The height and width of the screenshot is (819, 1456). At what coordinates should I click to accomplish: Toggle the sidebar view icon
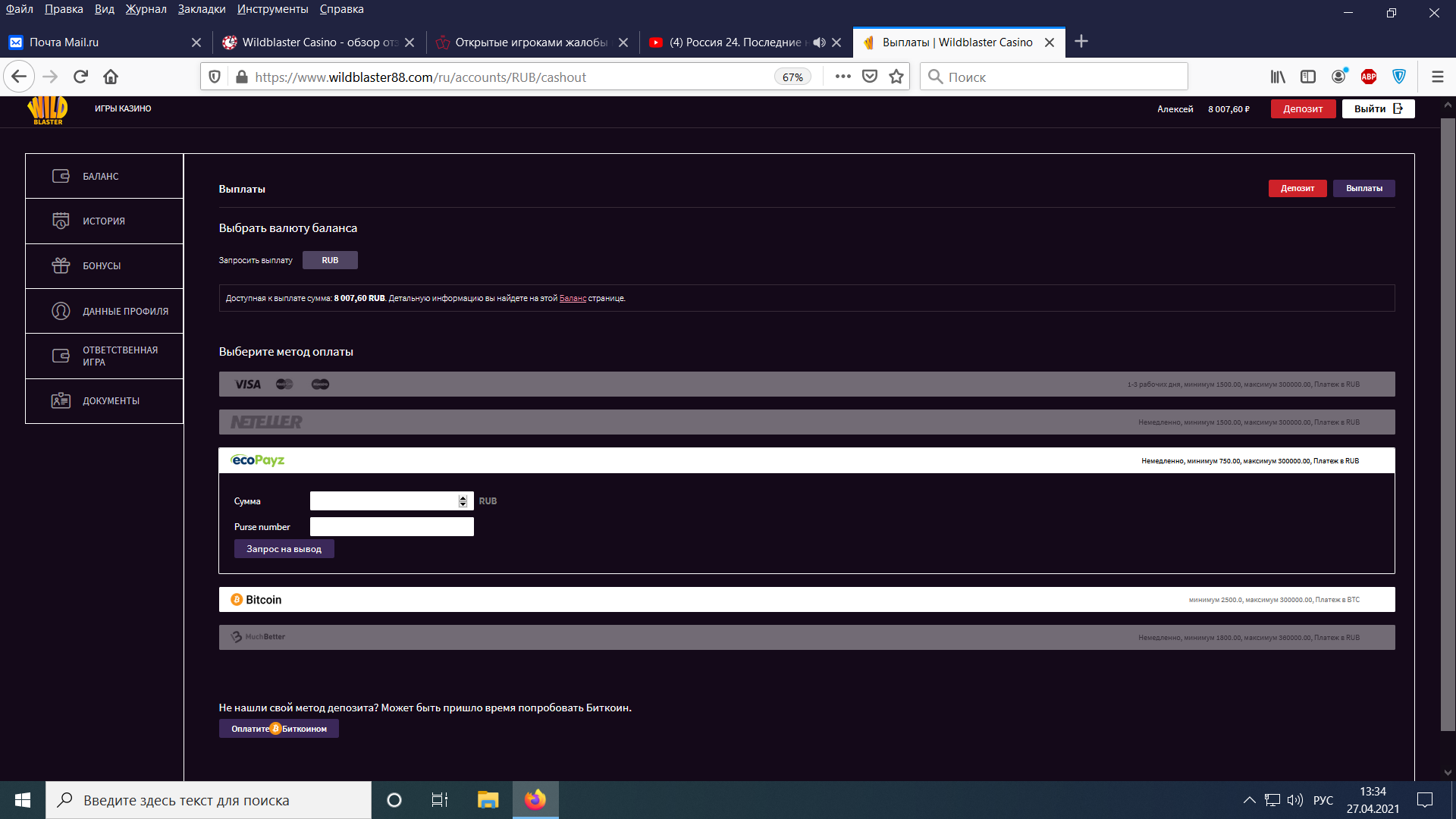[x=1308, y=77]
